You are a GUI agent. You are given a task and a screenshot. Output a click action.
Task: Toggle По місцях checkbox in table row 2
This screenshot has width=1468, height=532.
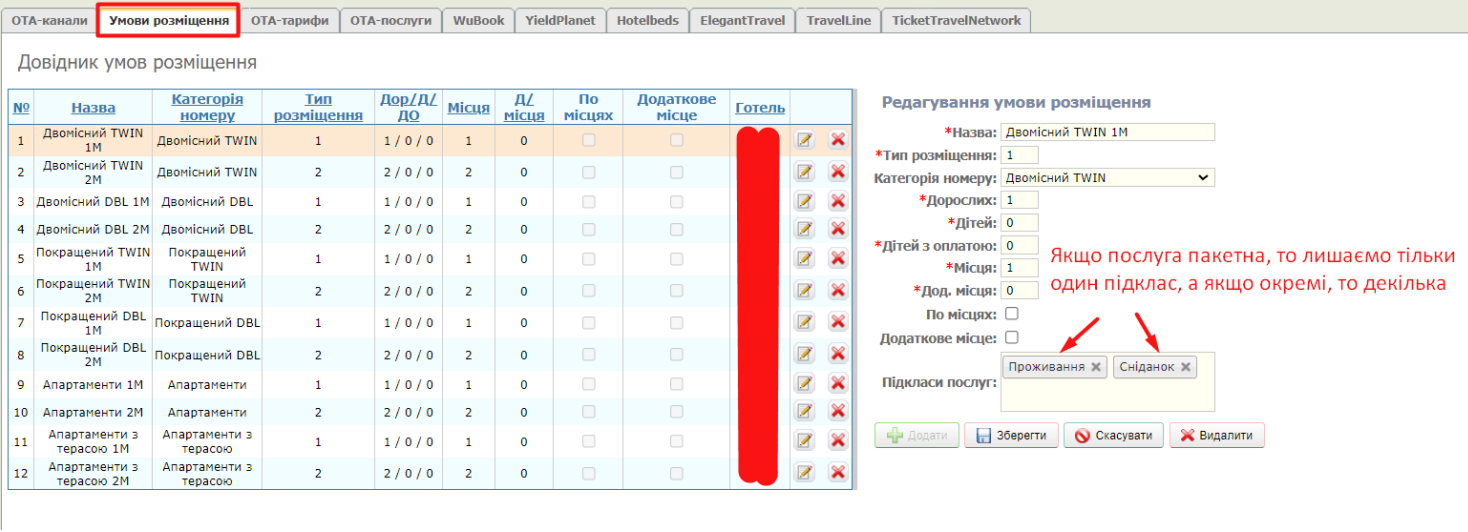(x=588, y=172)
